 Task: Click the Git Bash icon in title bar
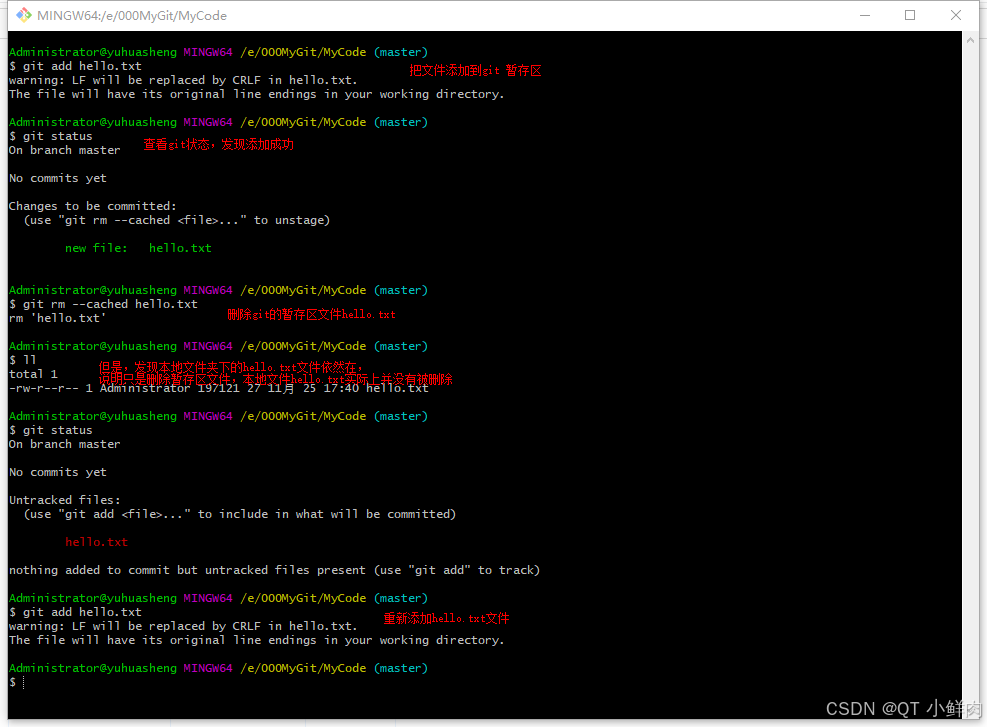coord(23,15)
